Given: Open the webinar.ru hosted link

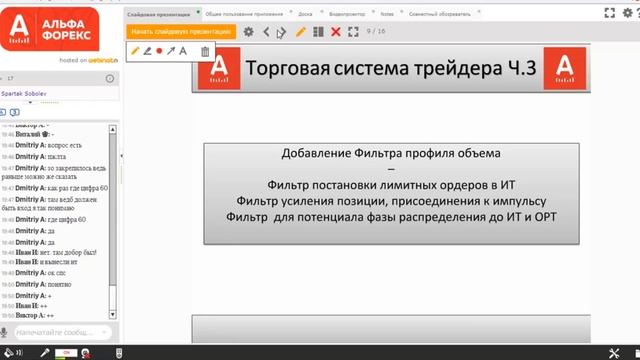Looking at the screenshot, I should pyautogui.click(x=103, y=60).
